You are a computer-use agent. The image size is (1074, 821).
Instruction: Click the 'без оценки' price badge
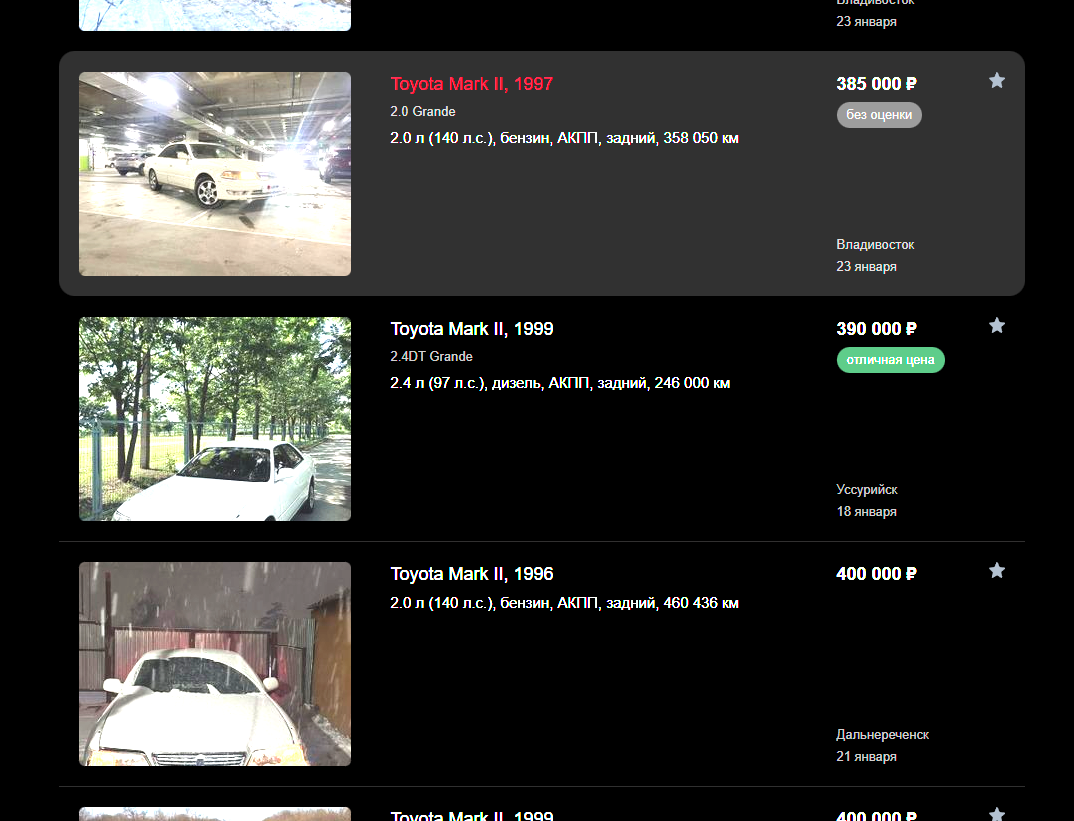879,115
